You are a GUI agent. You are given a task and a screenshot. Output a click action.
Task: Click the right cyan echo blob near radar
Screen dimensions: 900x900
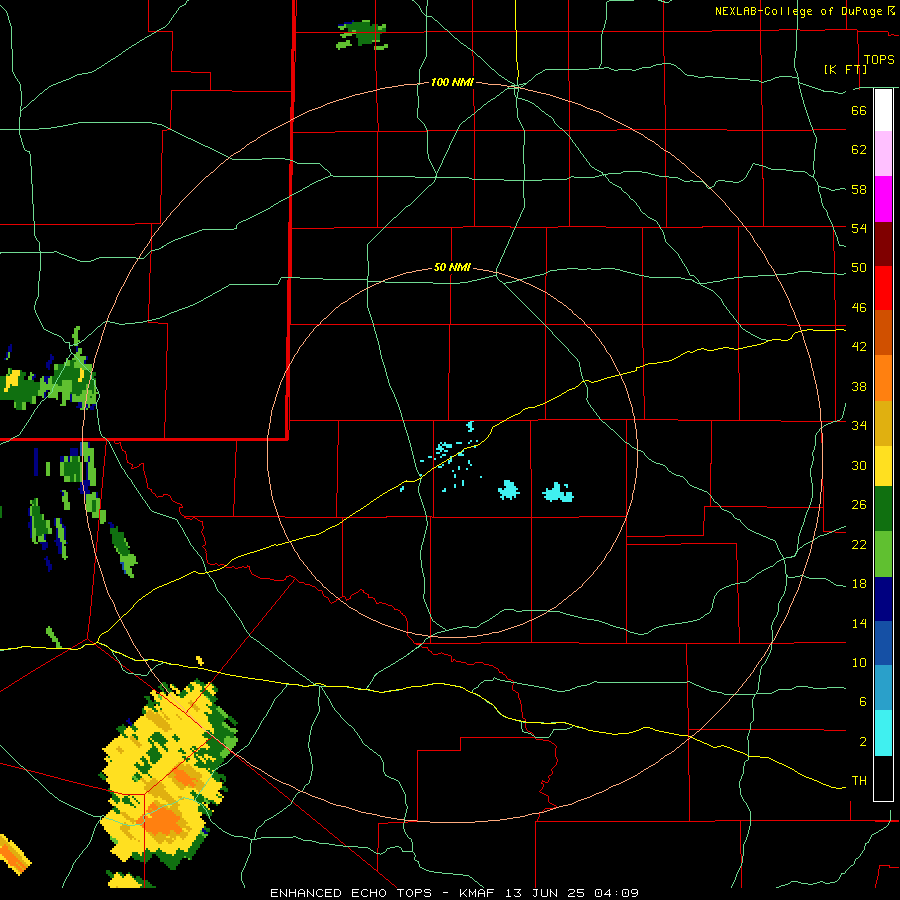[558, 492]
